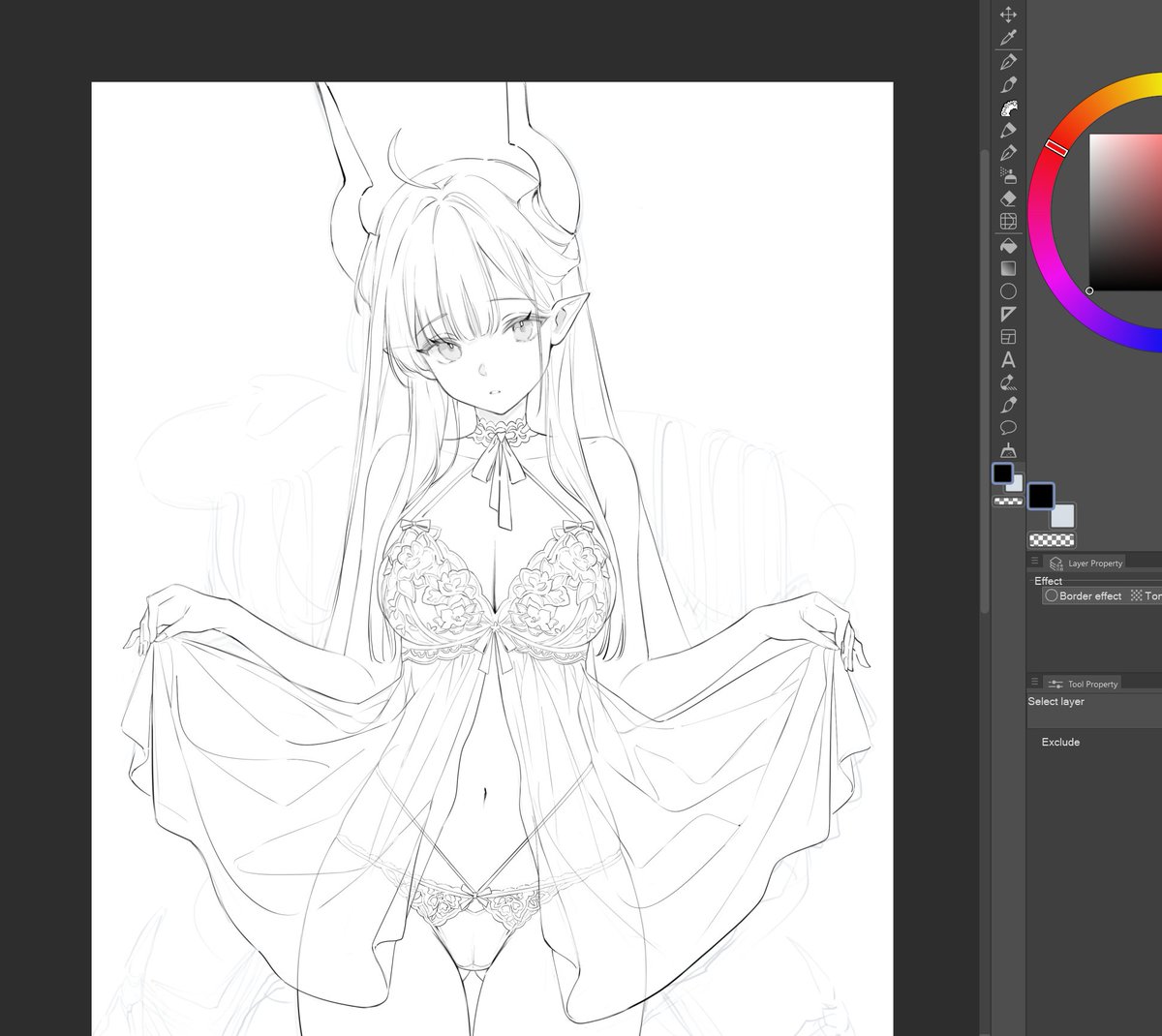1162x1036 pixels.
Task: Select the pen icon above the balloon tool
Action: pyautogui.click(x=1008, y=405)
